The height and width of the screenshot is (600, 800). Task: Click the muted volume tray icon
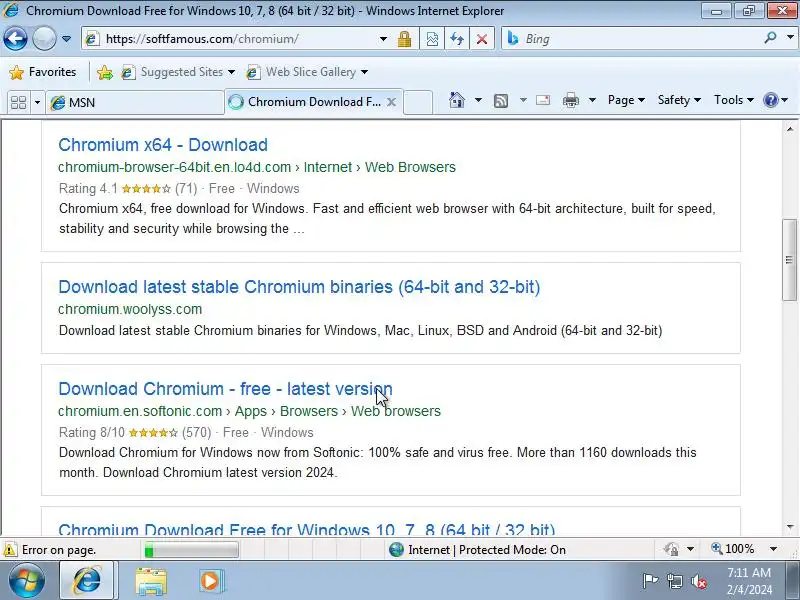pyautogui.click(x=698, y=581)
